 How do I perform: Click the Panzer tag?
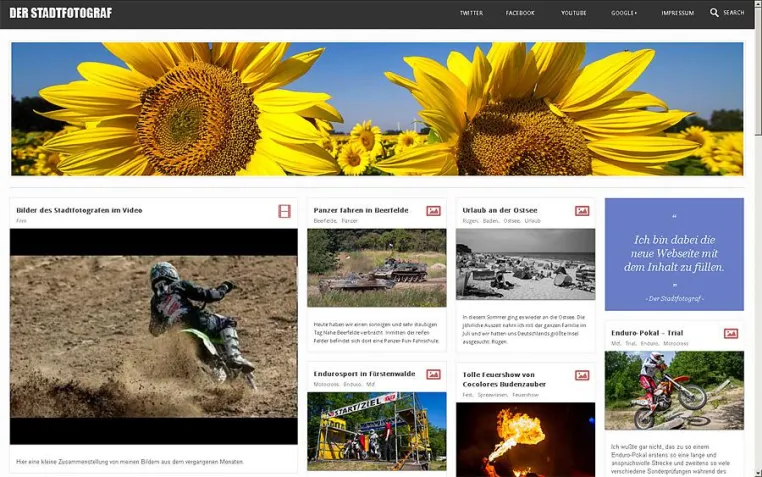[x=349, y=221]
